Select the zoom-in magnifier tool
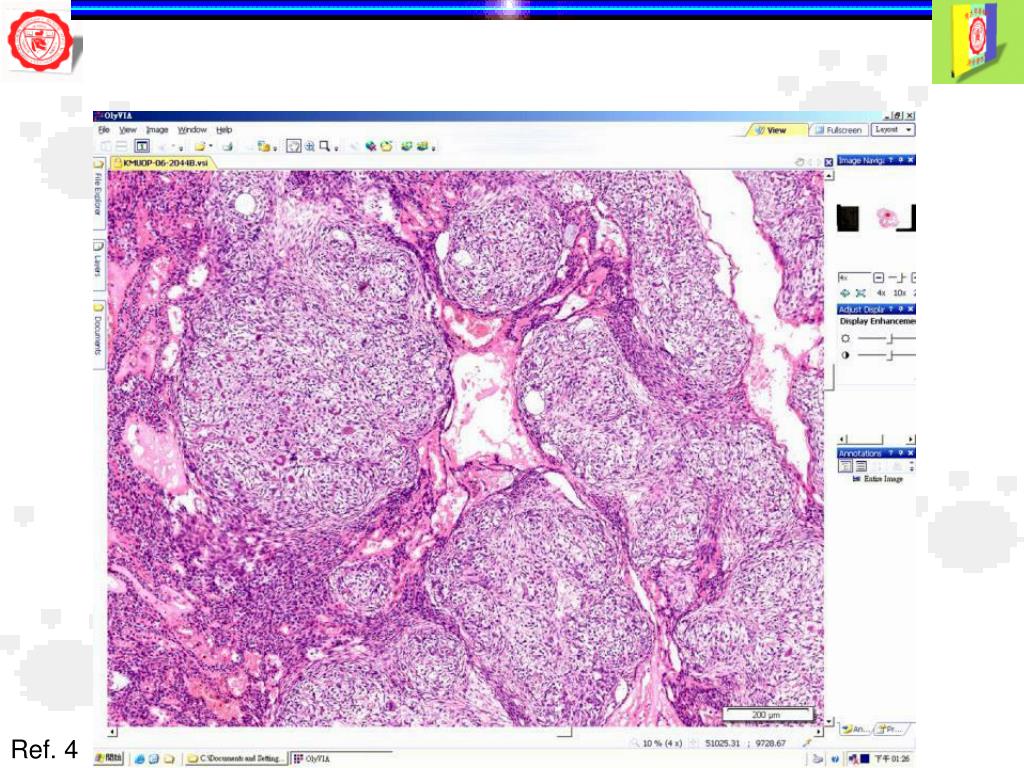Image resolution: width=1024 pixels, height=768 pixels. click(x=310, y=146)
